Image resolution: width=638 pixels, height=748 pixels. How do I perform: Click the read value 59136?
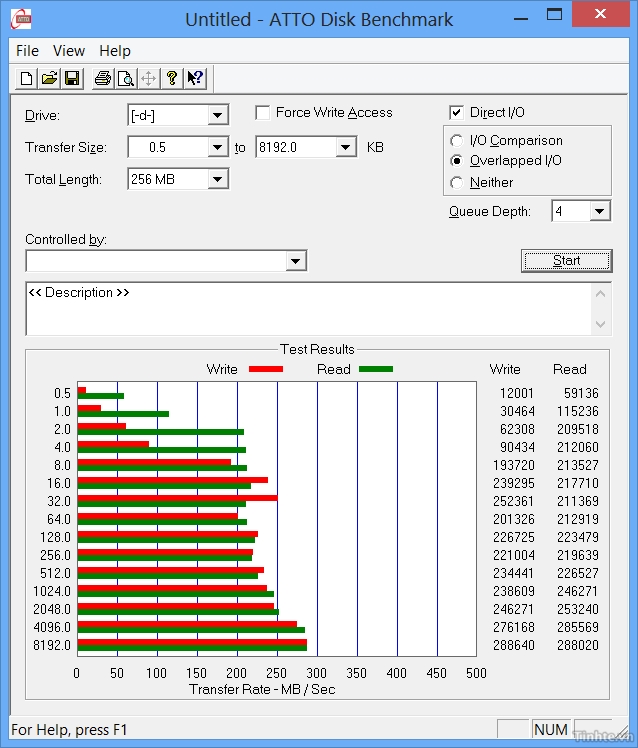point(581,393)
